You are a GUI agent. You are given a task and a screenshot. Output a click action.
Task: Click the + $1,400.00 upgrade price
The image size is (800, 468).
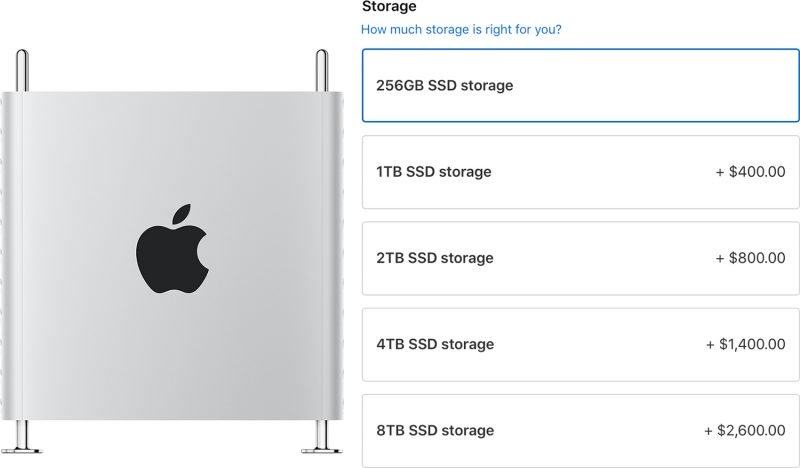745,344
